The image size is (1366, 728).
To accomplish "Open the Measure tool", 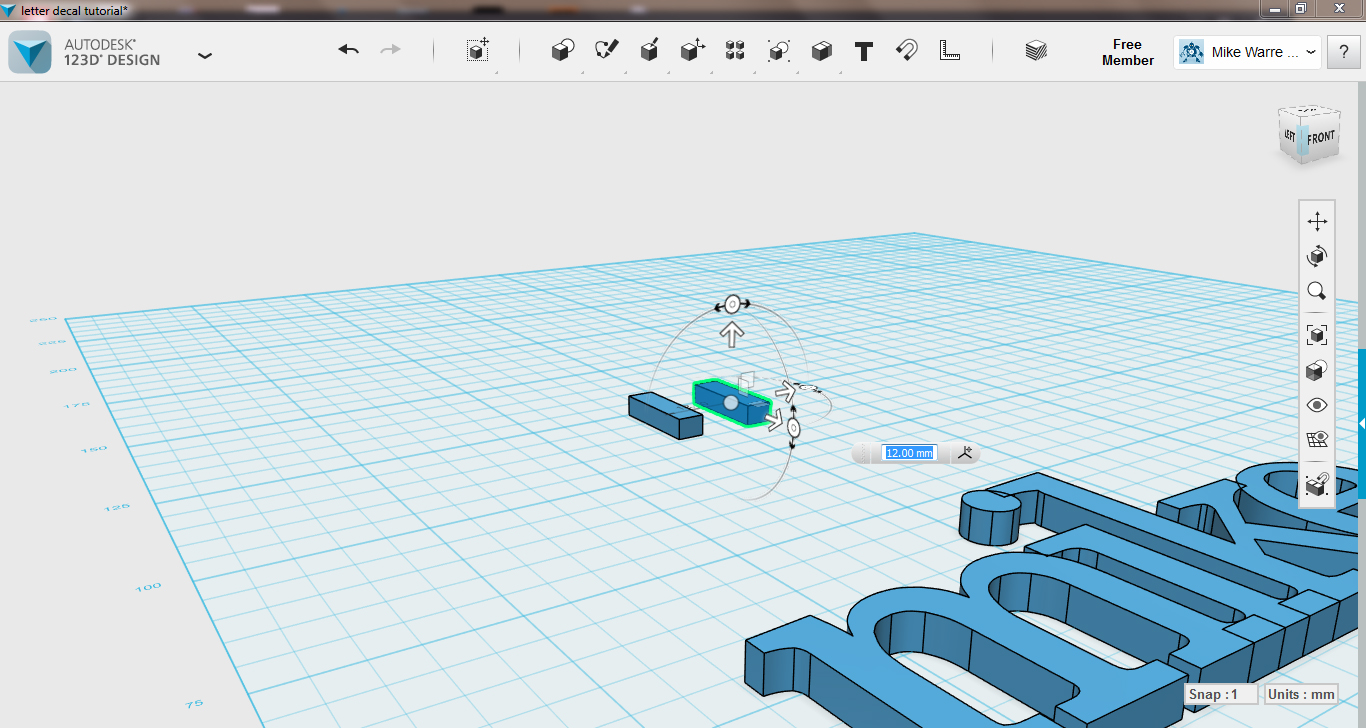I will 949,51.
